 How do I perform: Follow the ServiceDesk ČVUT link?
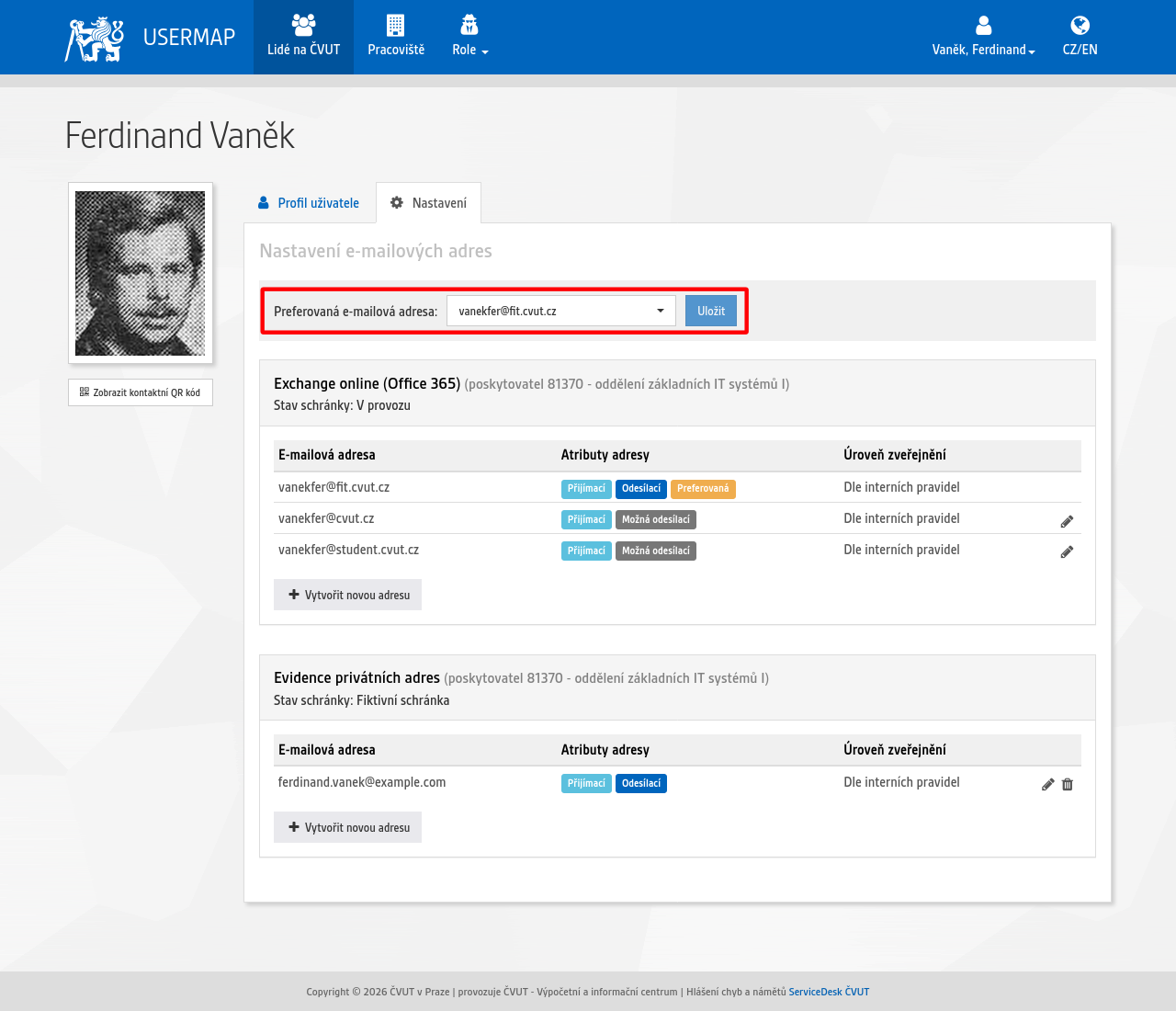pos(829,992)
